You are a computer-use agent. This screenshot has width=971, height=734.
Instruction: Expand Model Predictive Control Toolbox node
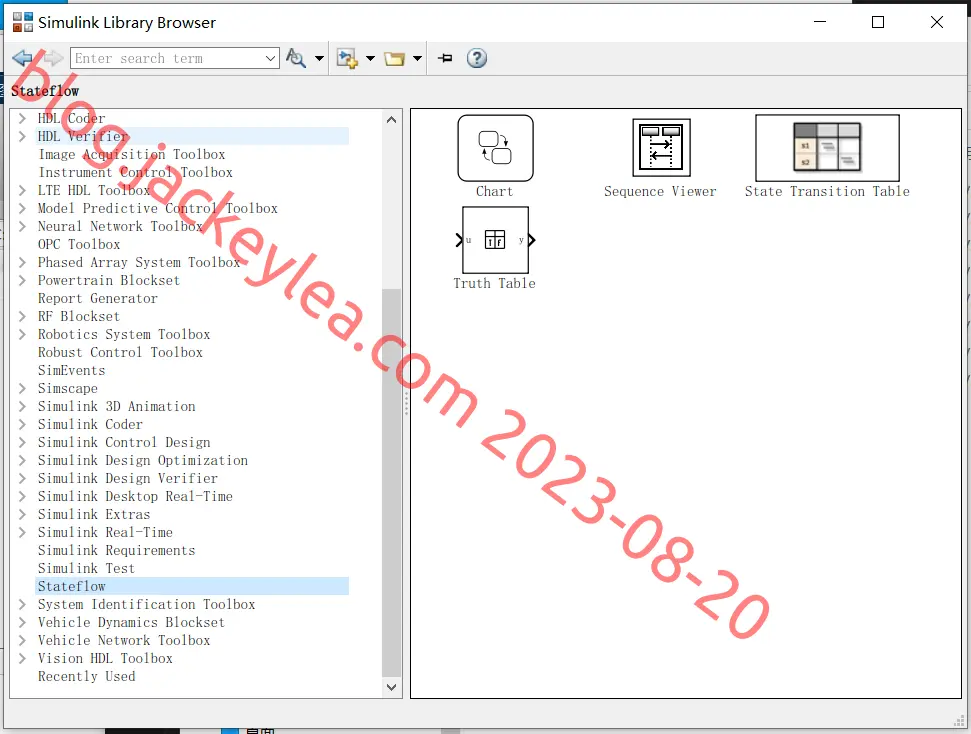pos(22,208)
